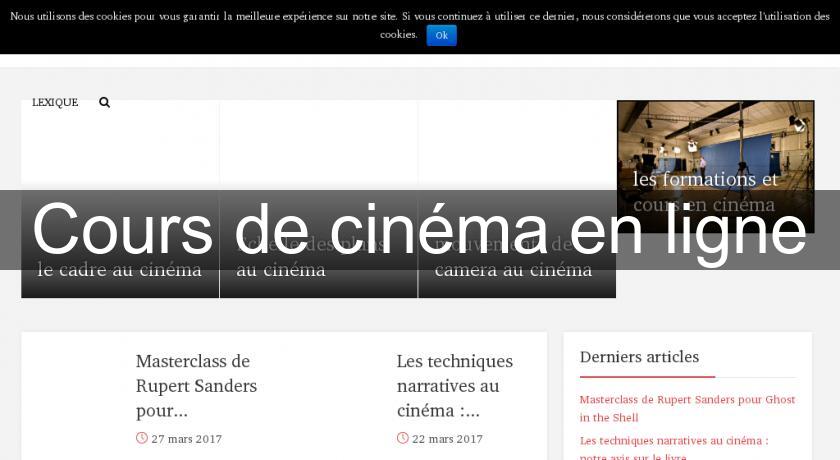The image size is (840, 460).
Task: Open sidebar link 'Les techniques narratives au cinéma'
Action: [674, 440]
